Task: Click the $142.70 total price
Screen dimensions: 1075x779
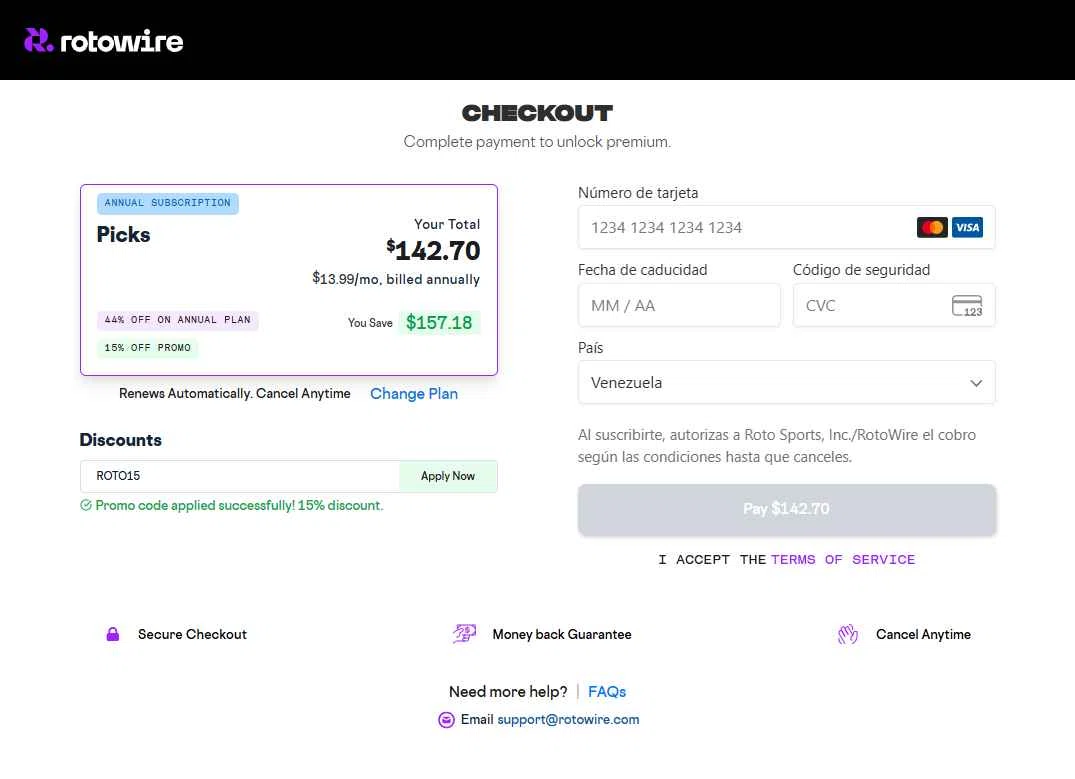Action: coord(433,250)
